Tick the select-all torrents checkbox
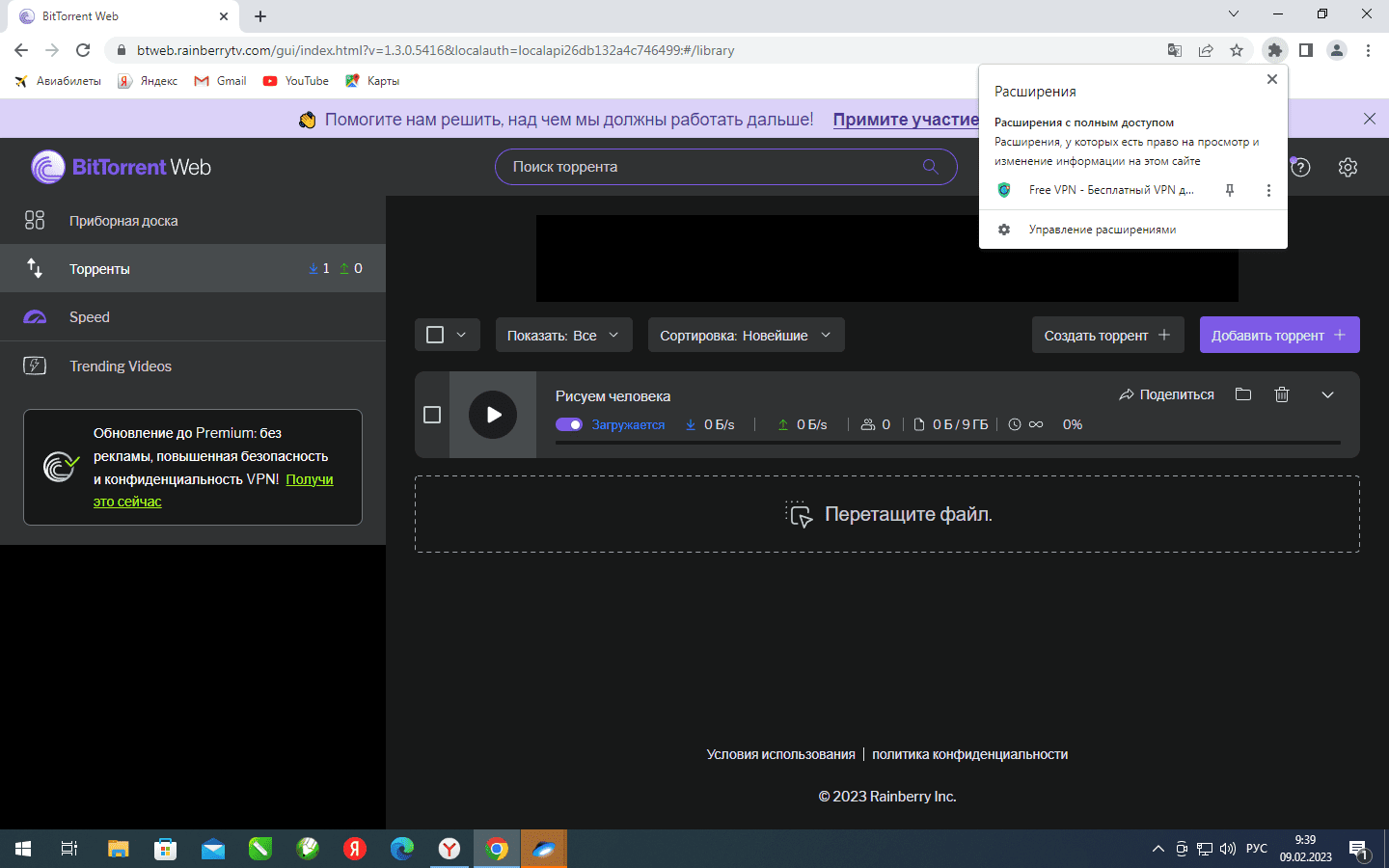 [x=435, y=335]
